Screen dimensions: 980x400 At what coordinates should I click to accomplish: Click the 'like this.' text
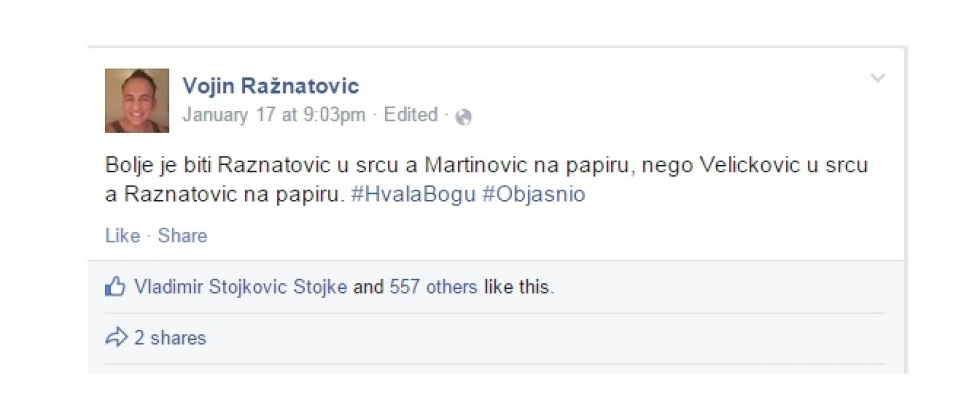tap(518, 288)
